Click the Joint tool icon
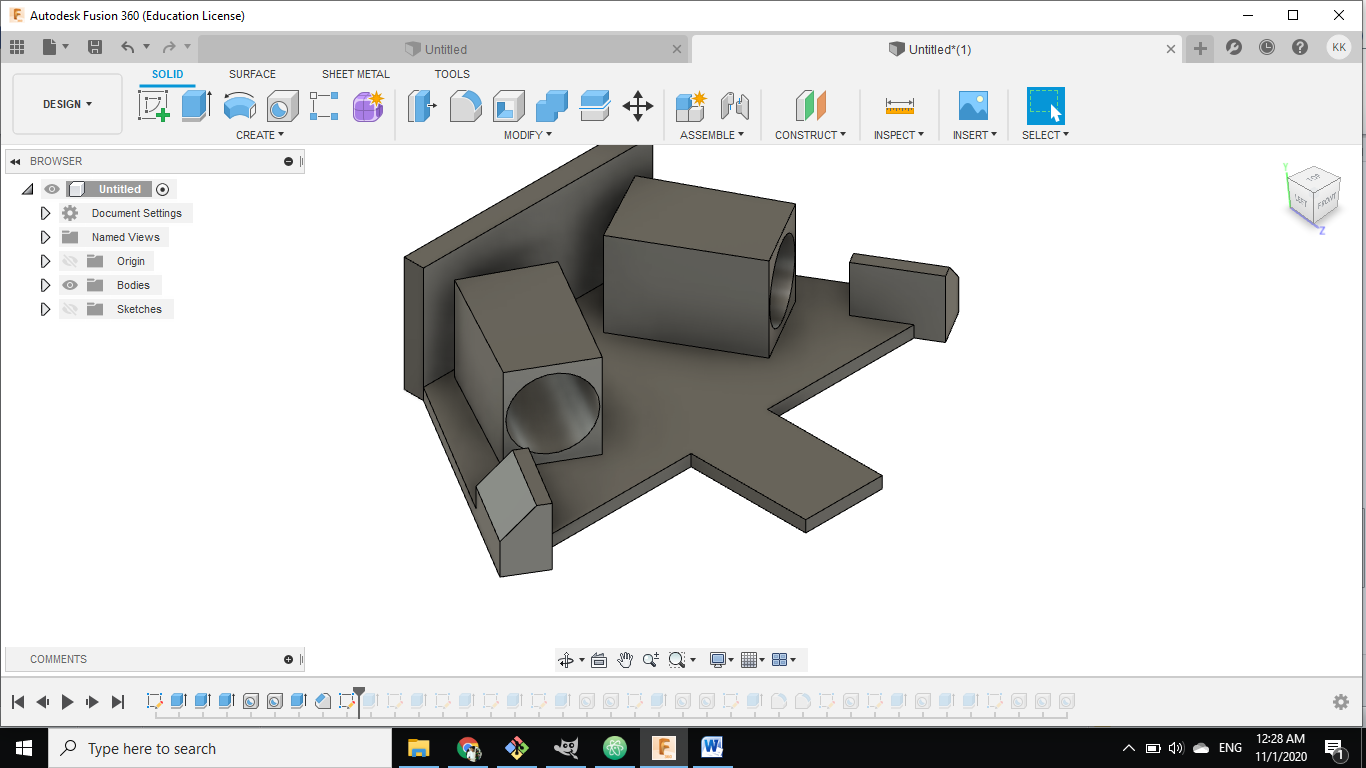This screenshot has width=1366, height=768. coord(735,105)
